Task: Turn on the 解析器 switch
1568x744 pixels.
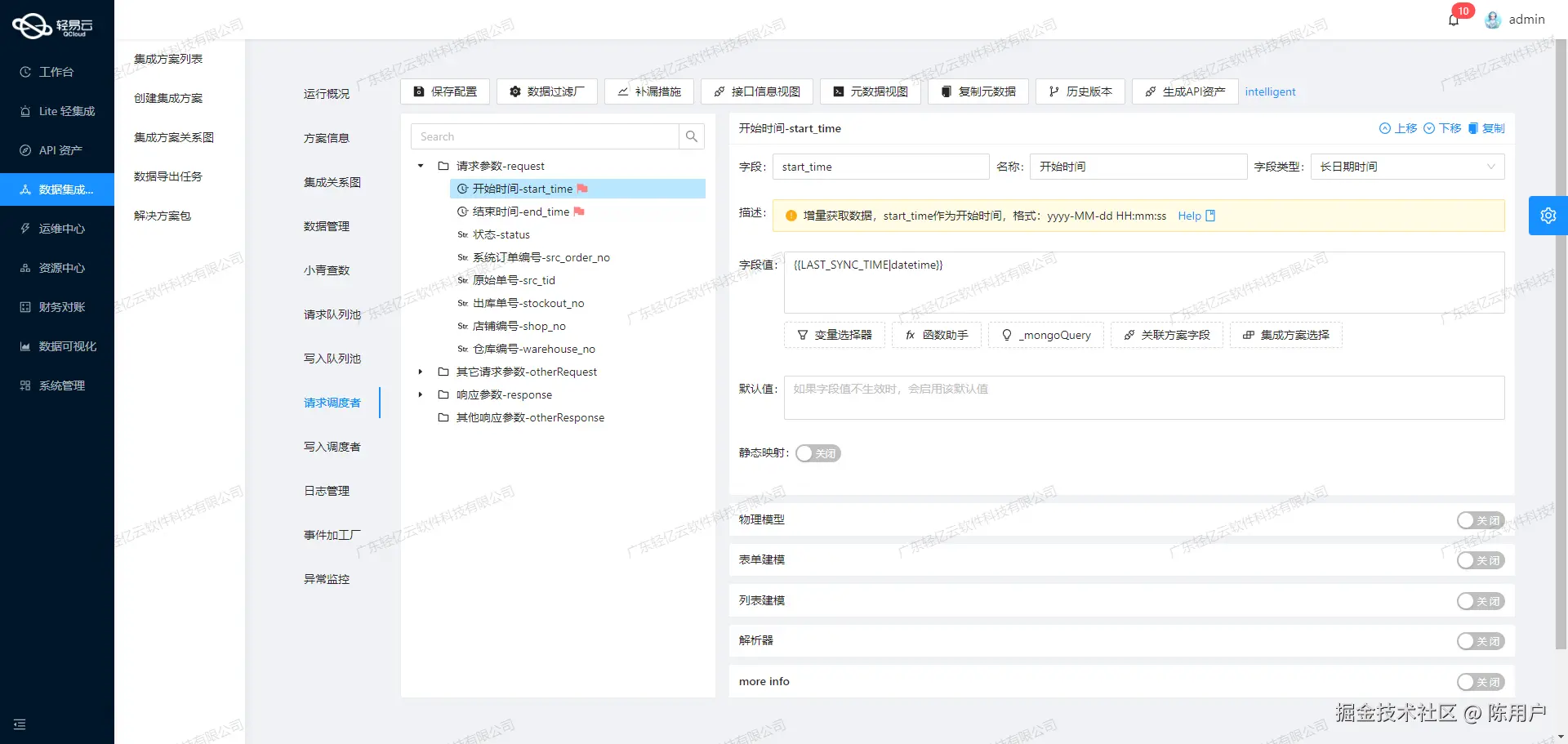Action: pos(1481,641)
